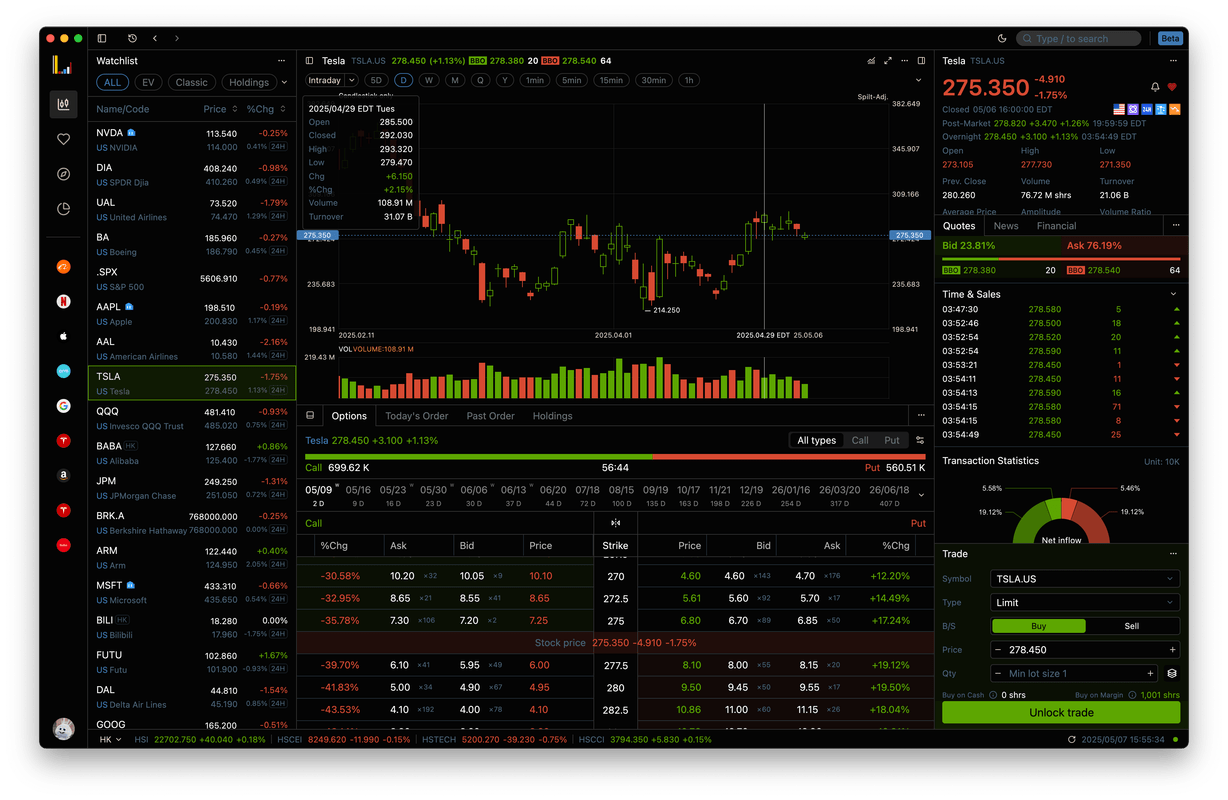Image resolution: width=1228 pixels, height=800 pixels.
Task: Select the Classic watchlist filter
Action: pos(192,82)
